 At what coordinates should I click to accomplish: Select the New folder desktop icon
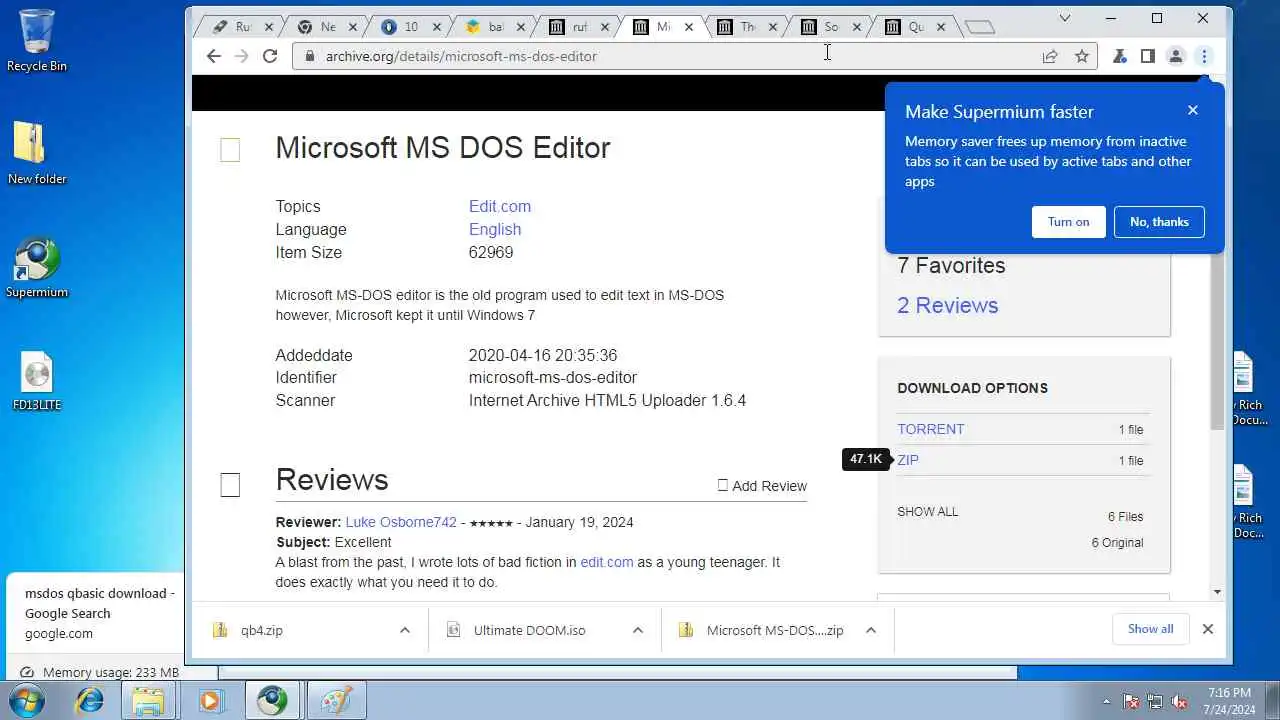coord(37,152)
